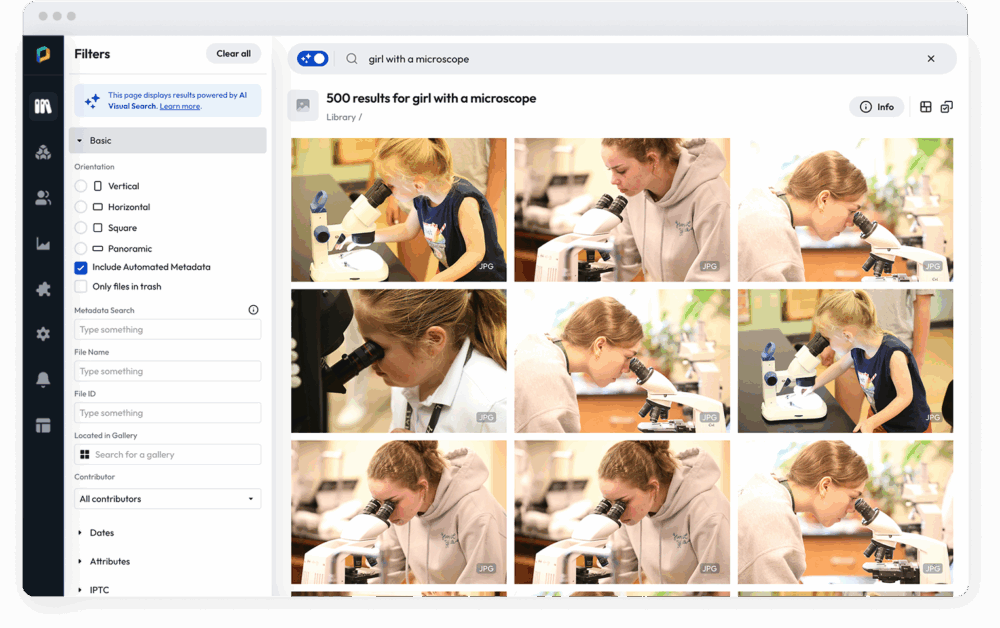Select the Horizontal orientation radio button
This screenshot has width=1000, height=628.
(x=80, y=207)
